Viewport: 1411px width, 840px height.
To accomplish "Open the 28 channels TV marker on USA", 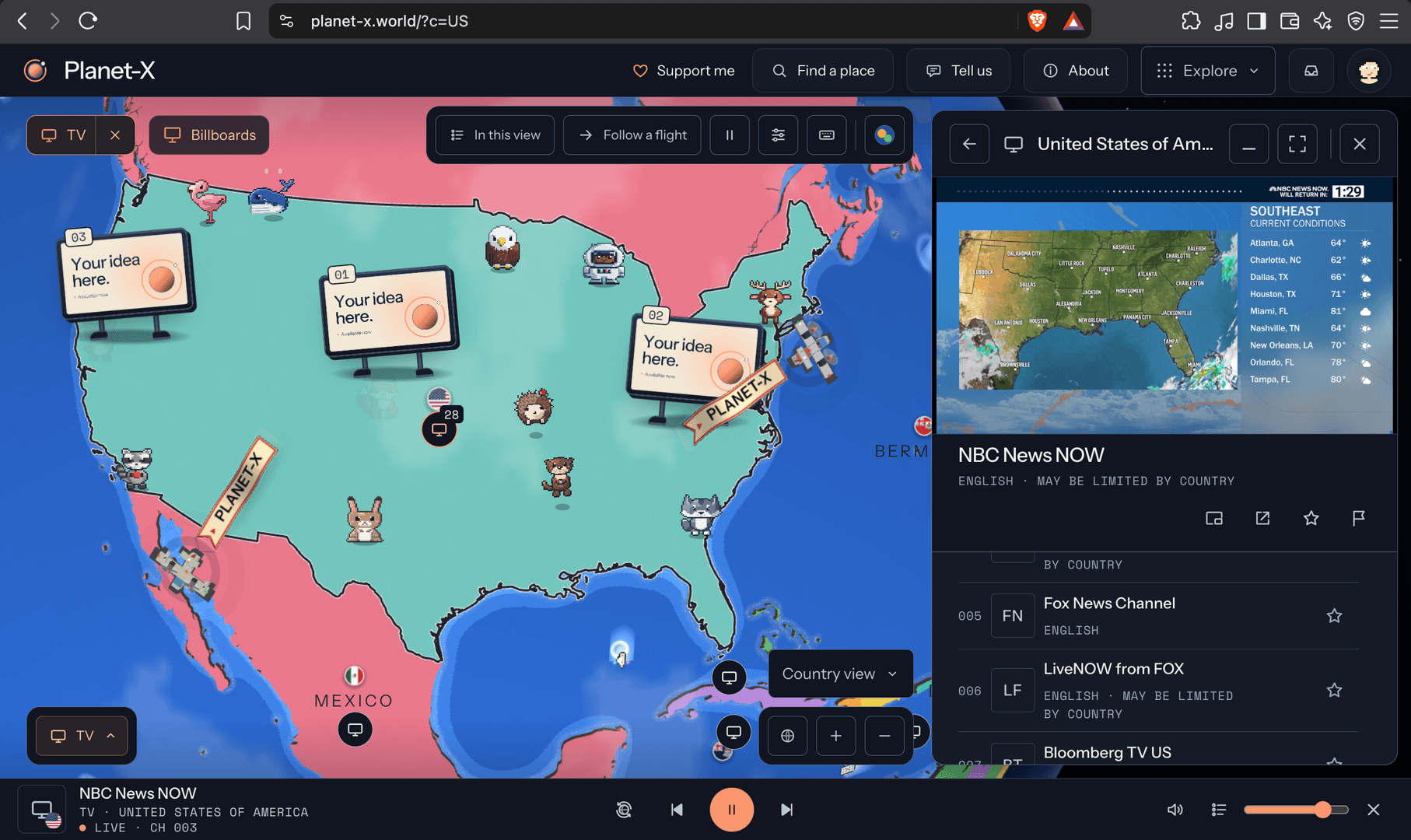I will point(439,429).
